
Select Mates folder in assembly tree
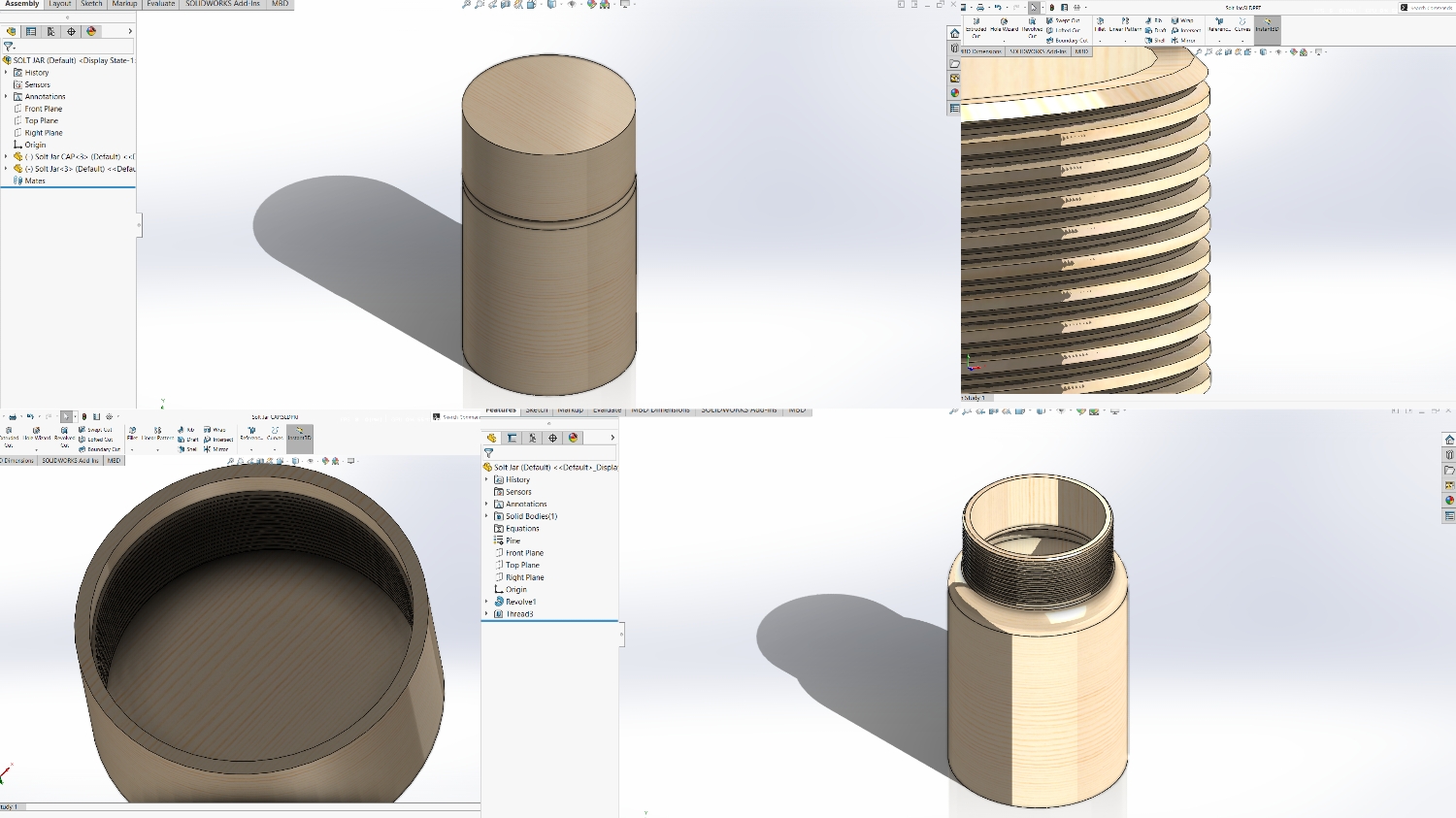tap(35, 180)
